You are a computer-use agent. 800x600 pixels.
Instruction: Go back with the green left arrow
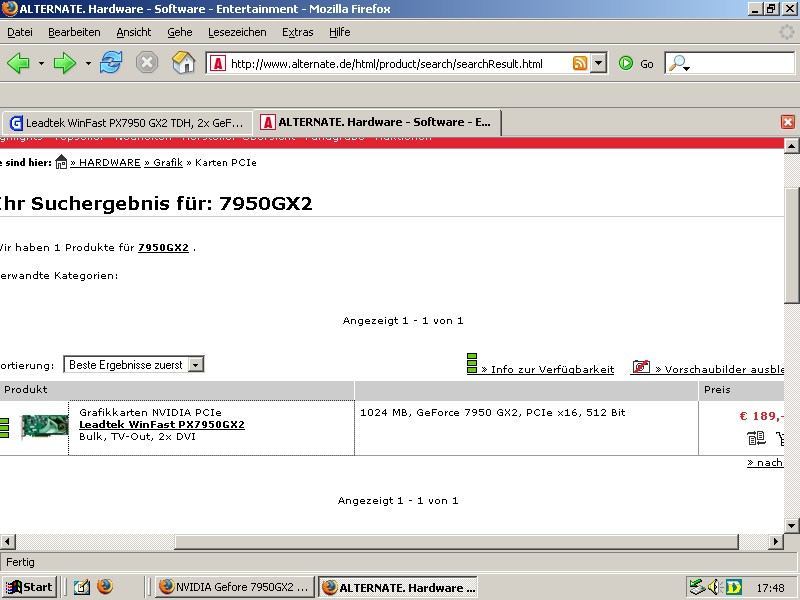(18, 63)
